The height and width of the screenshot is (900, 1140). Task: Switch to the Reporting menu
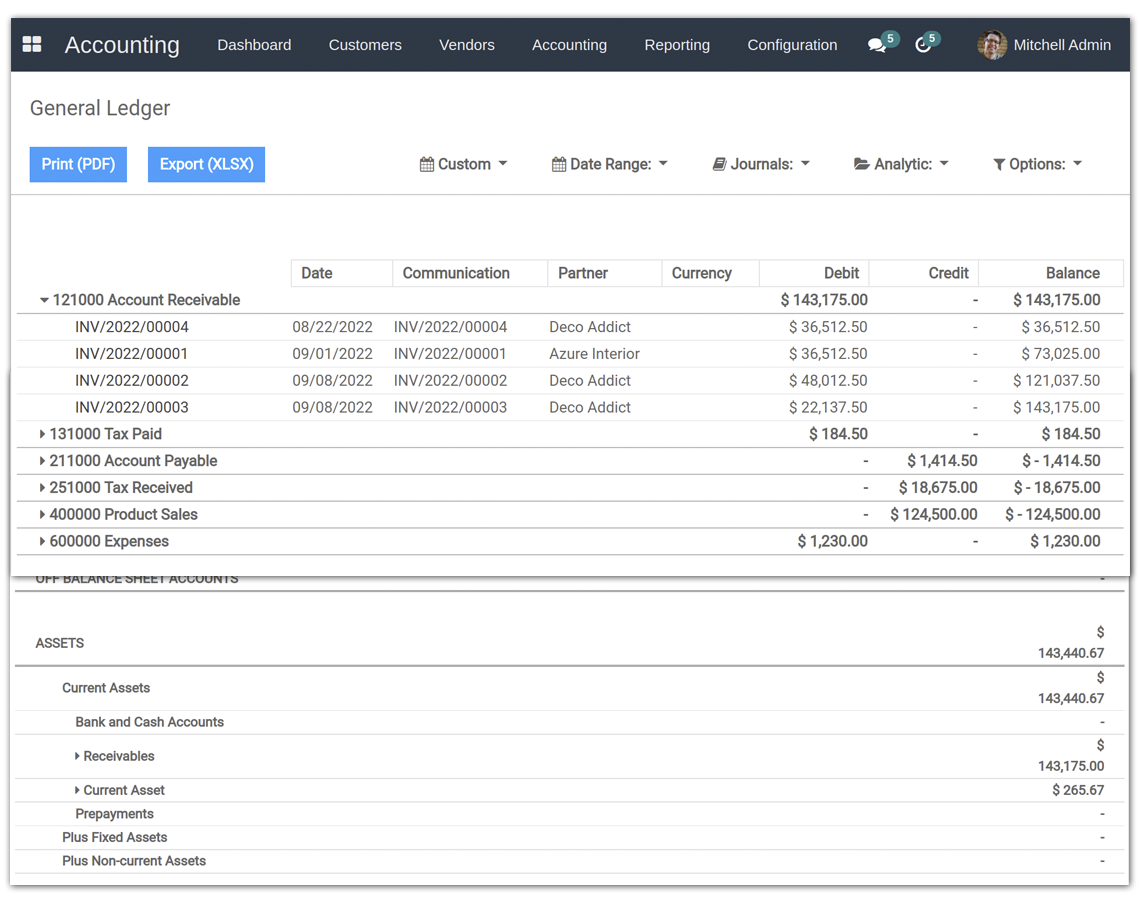[677, 45]
